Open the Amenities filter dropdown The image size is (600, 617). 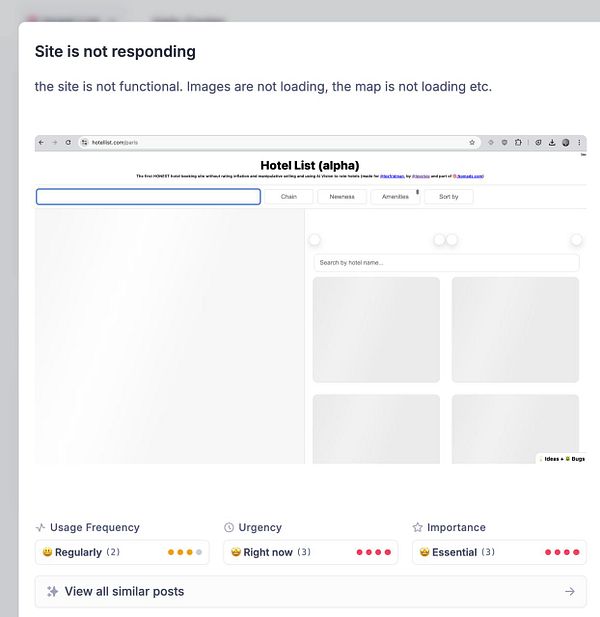[395, 197]
